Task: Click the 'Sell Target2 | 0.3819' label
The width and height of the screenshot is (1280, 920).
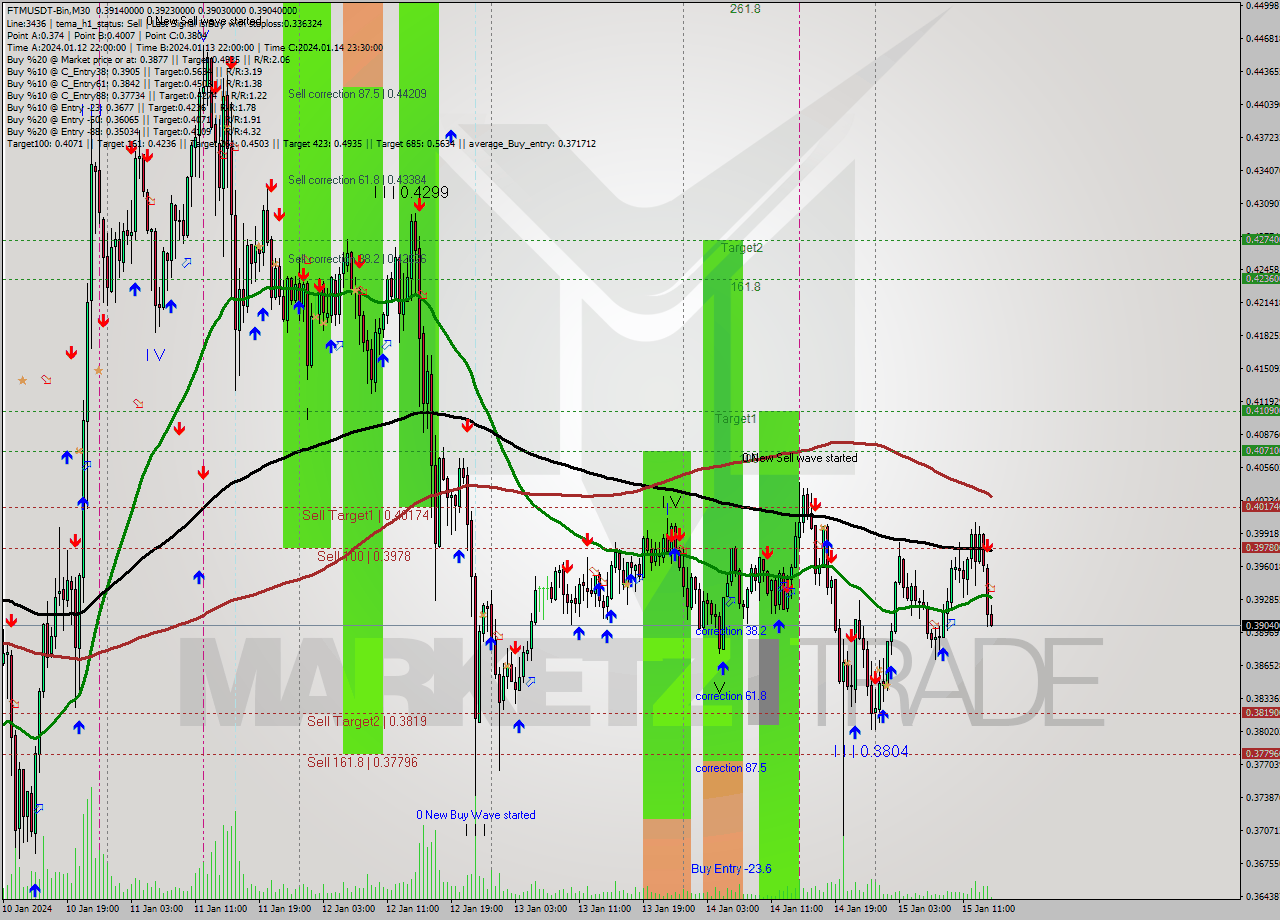Action: pyautogui.click(x=366, y=721)
